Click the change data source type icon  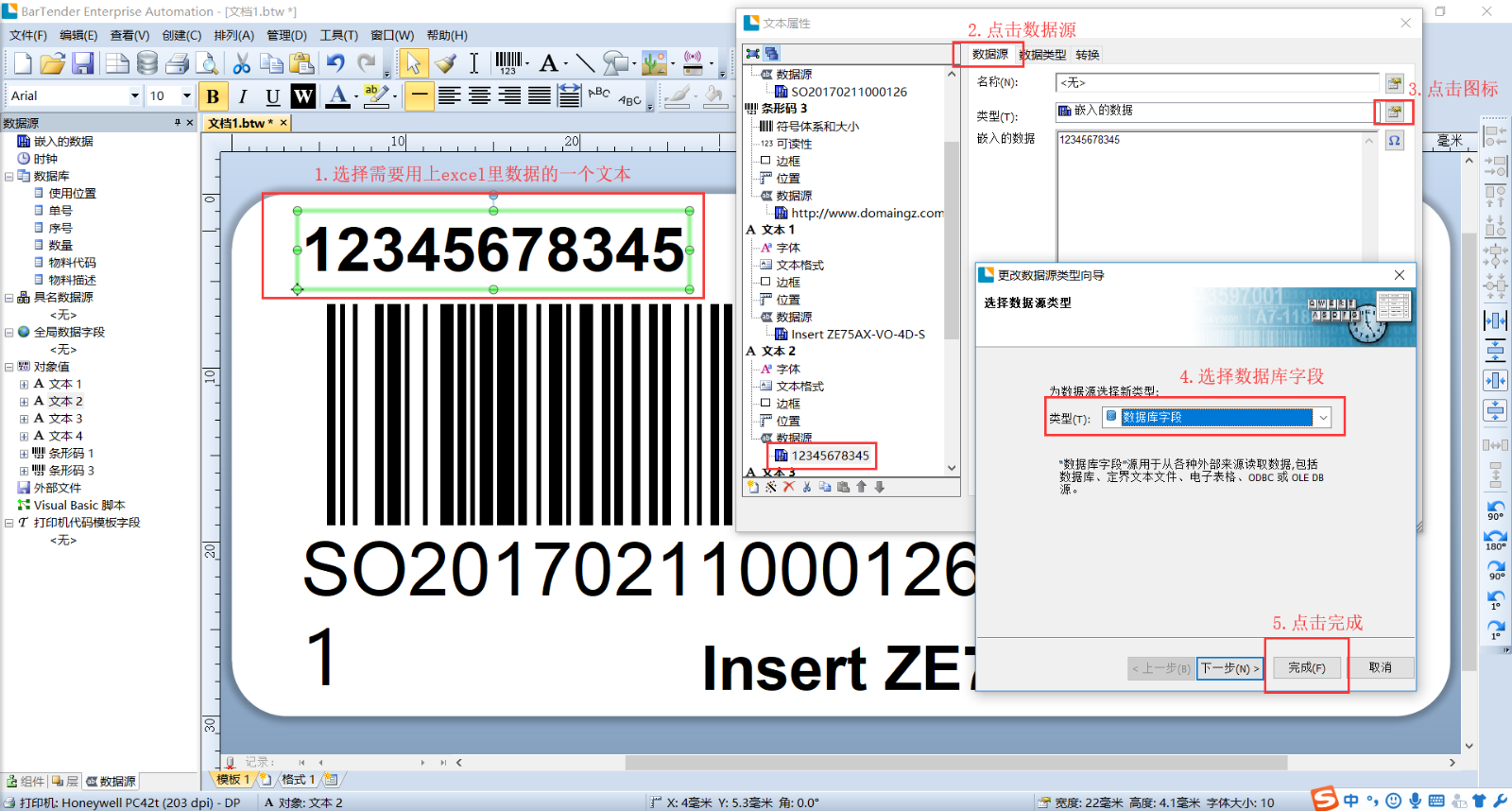[x=1394, y=112]
